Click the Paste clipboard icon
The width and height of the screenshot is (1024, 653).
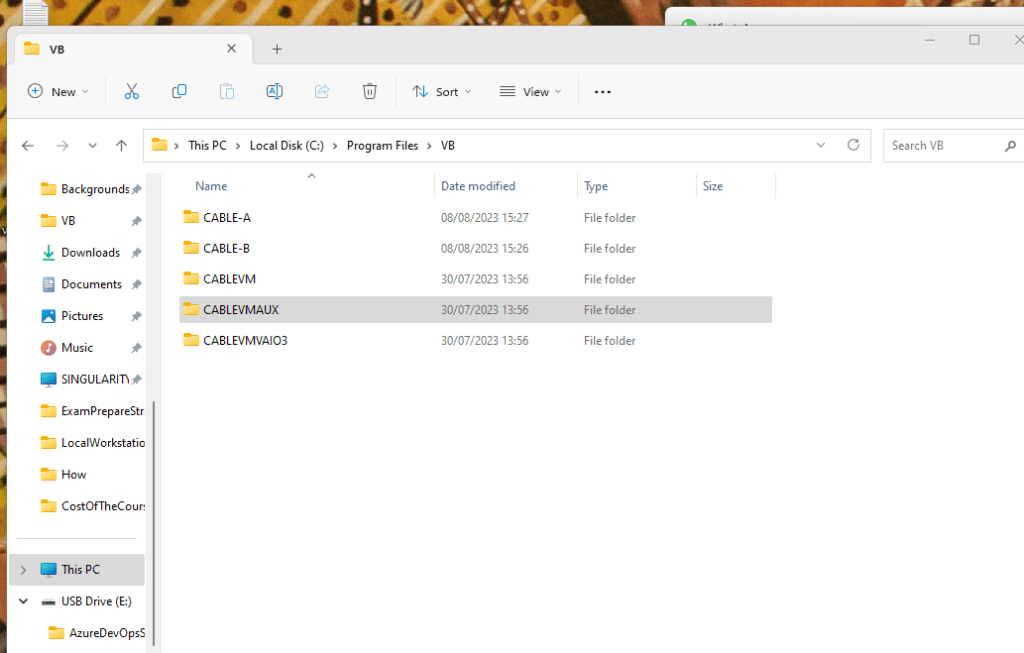(227, 91)
